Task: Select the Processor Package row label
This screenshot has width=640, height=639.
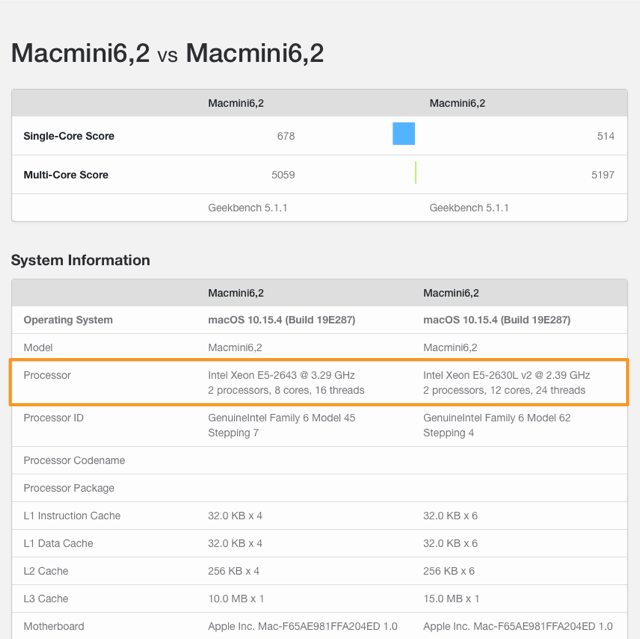Action: point(69,488)
